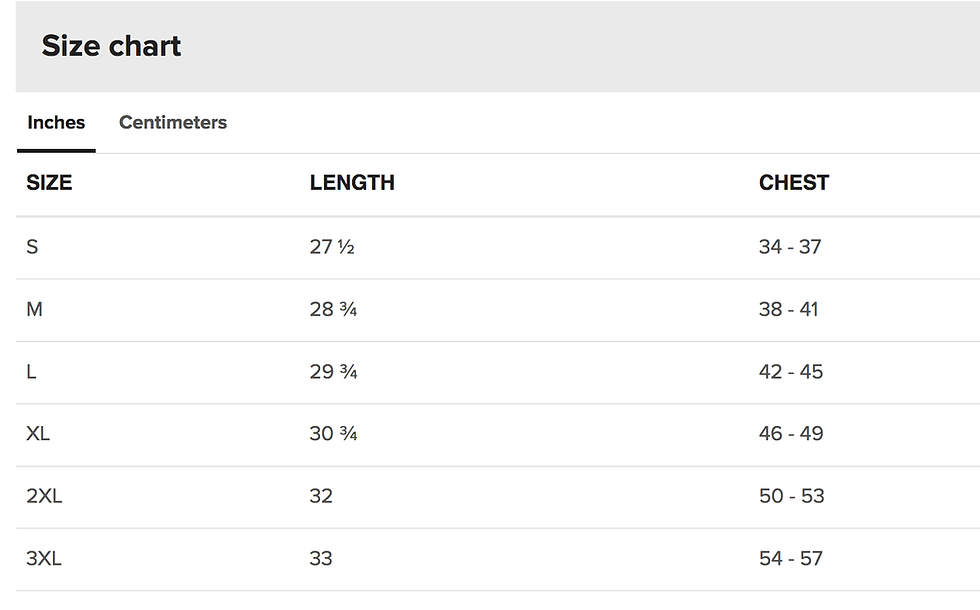Click the 54 - 57 chest value
This screenshot has width=980, height=610.
coord(791,558)
